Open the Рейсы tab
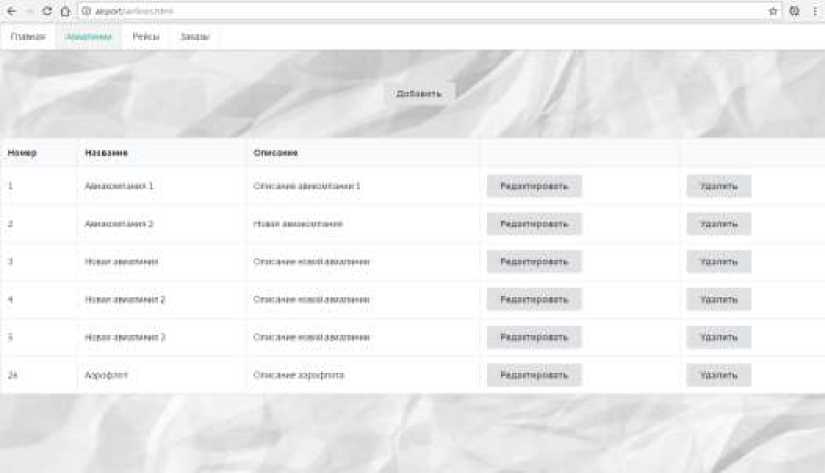The height and width of the screenshot is (473, 825). click(x=146, y=37)
